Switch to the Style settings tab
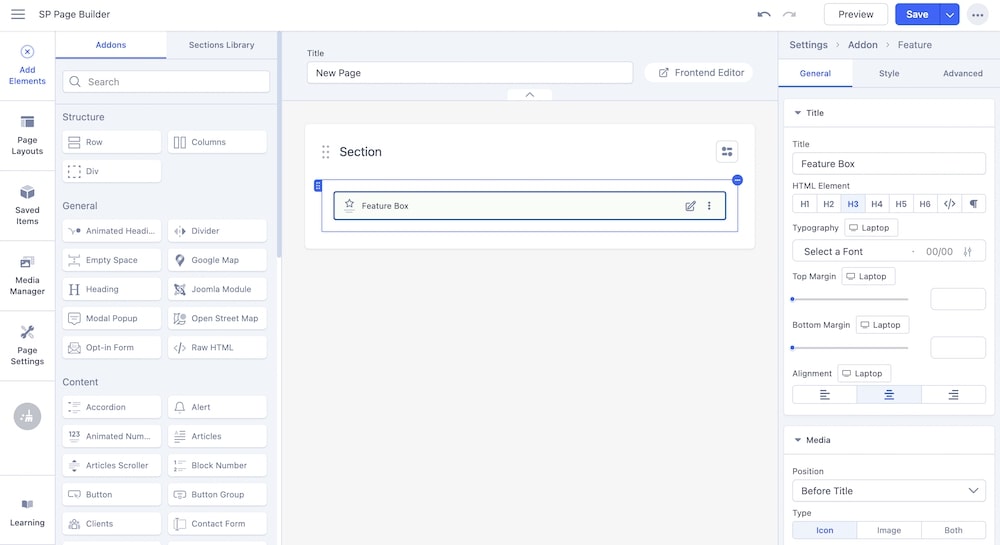Viewport: 1000px width, 545px height. tap(889, 73)
